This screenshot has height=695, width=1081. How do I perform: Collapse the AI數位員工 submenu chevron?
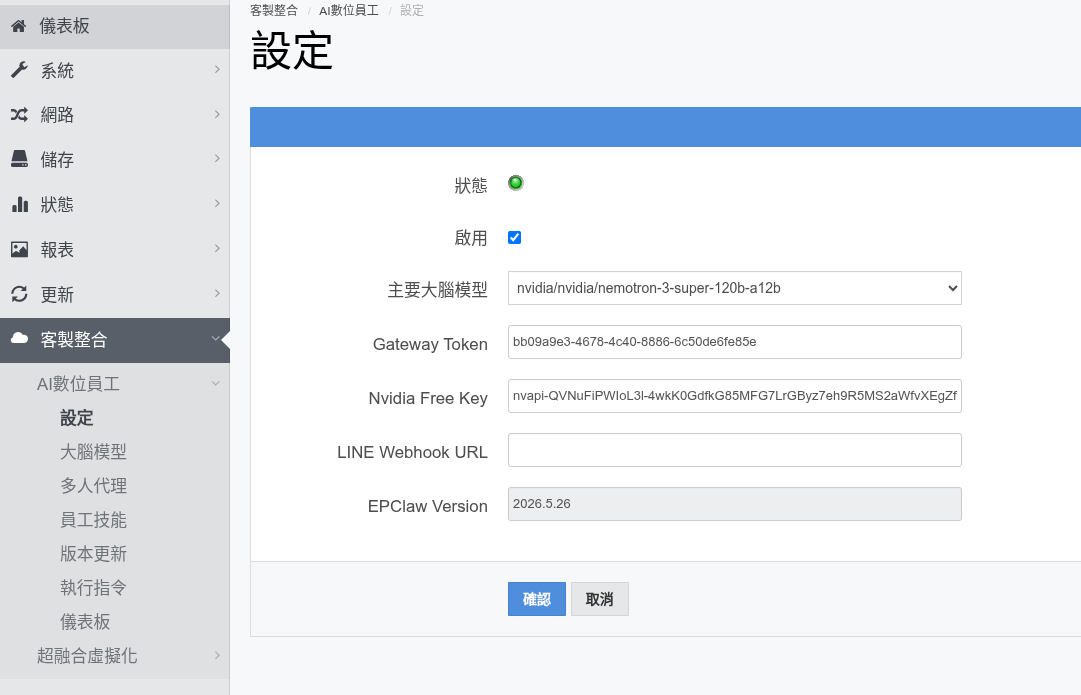tap(216, 383)
